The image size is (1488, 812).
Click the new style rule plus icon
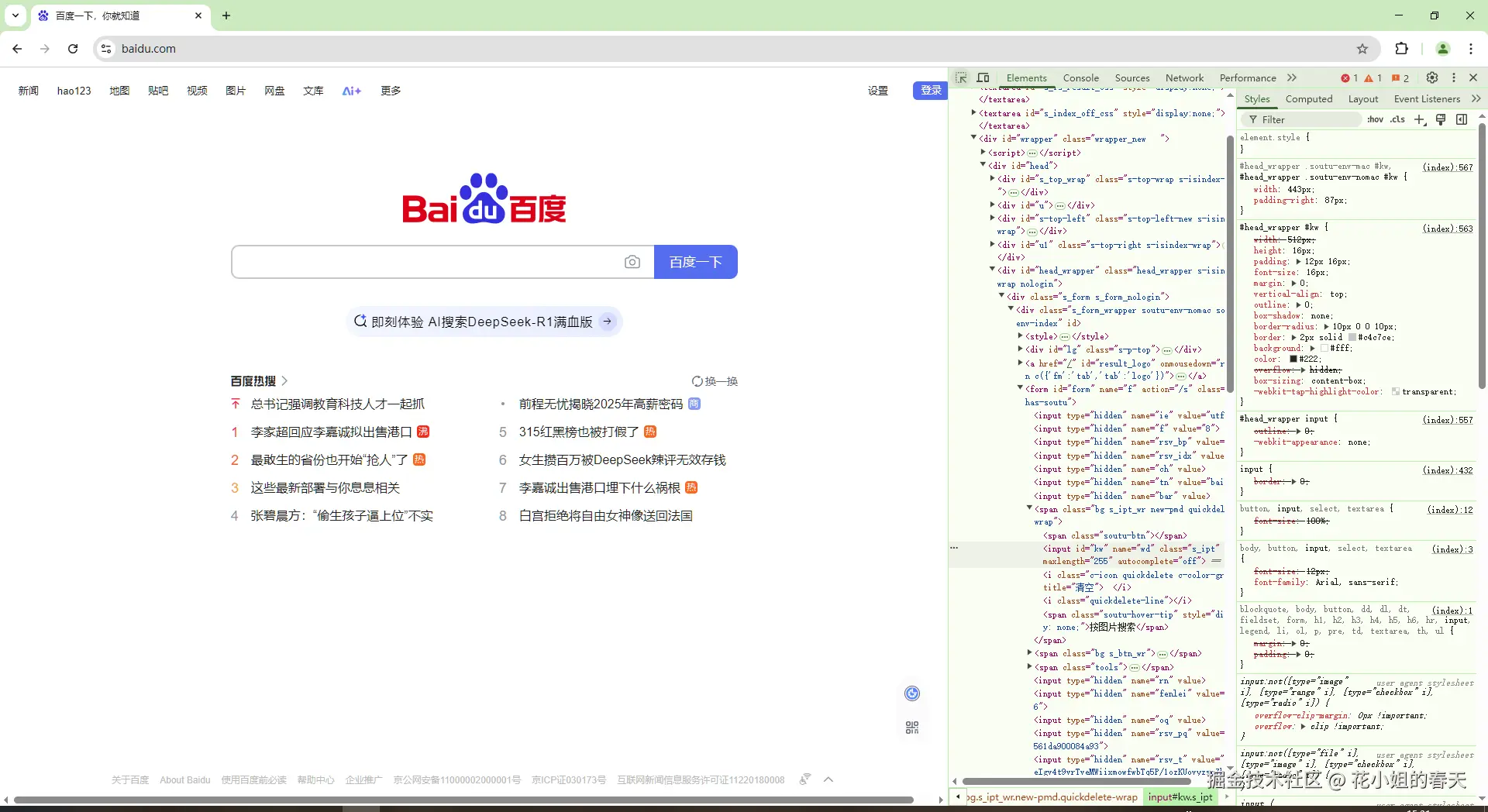click(1420, 119)
